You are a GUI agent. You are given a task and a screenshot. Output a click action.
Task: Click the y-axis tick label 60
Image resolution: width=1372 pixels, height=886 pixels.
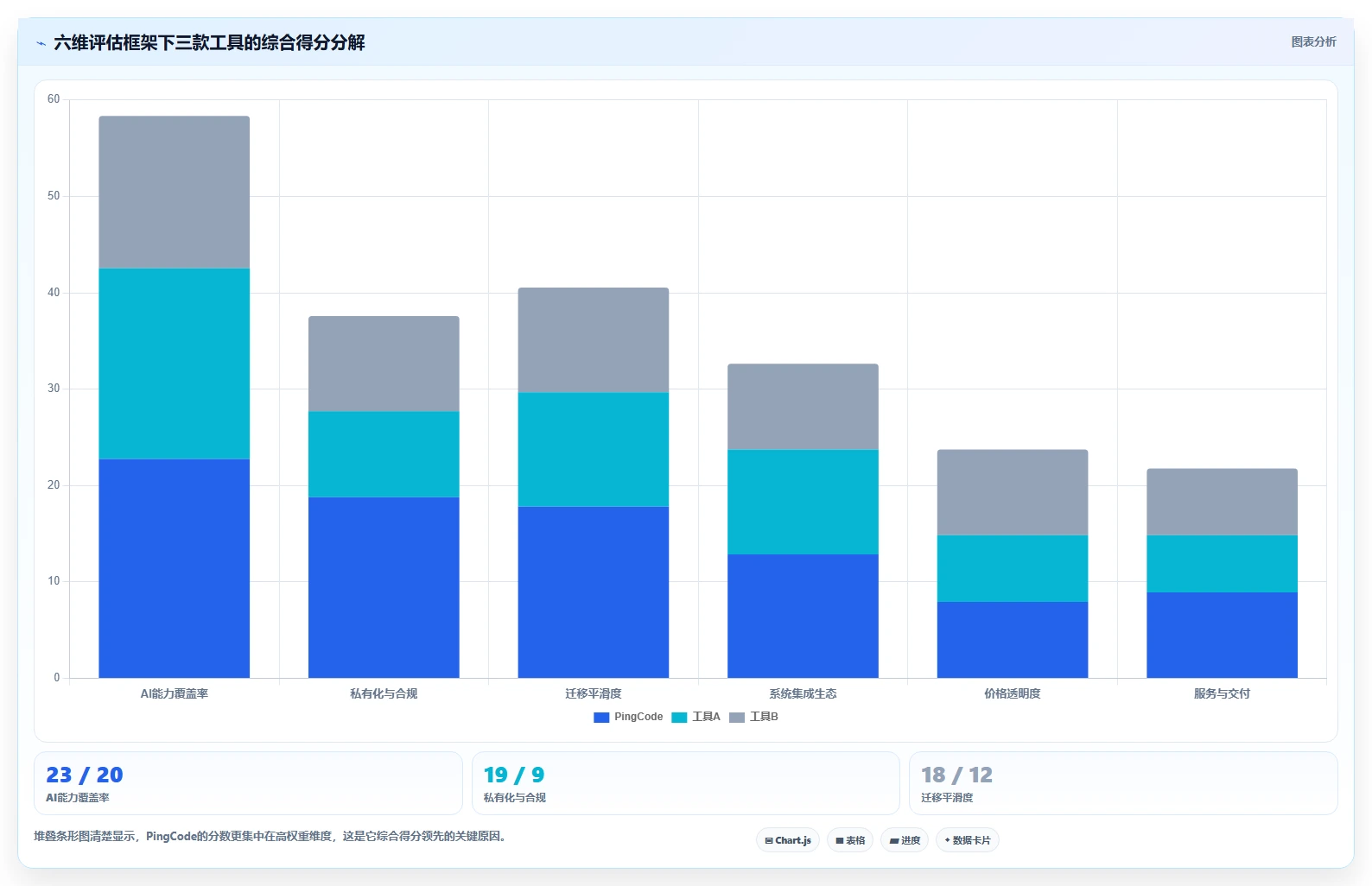click(54, 99)
